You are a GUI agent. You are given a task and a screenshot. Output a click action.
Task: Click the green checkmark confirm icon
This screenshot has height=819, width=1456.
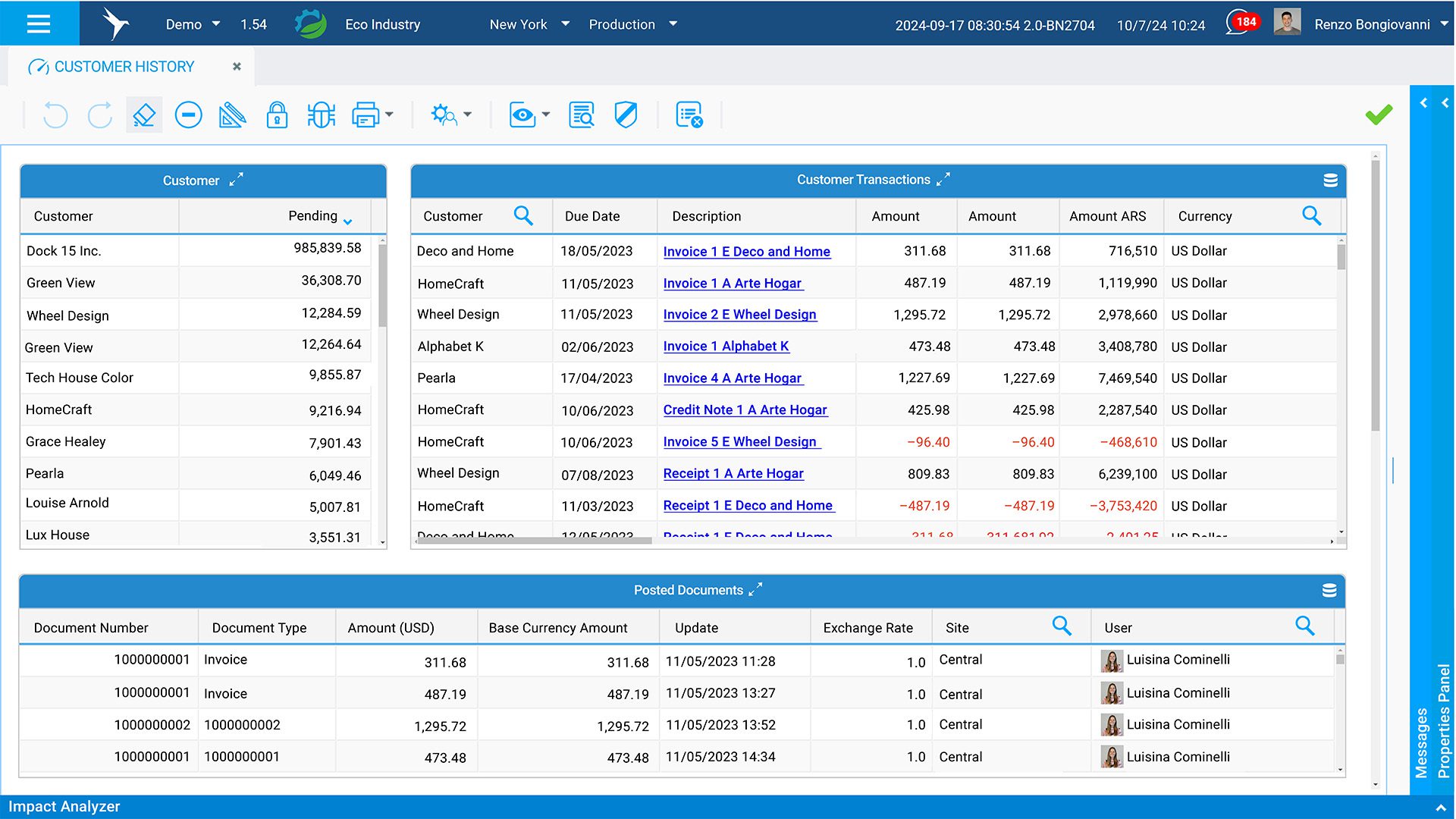coord(1378,115)
